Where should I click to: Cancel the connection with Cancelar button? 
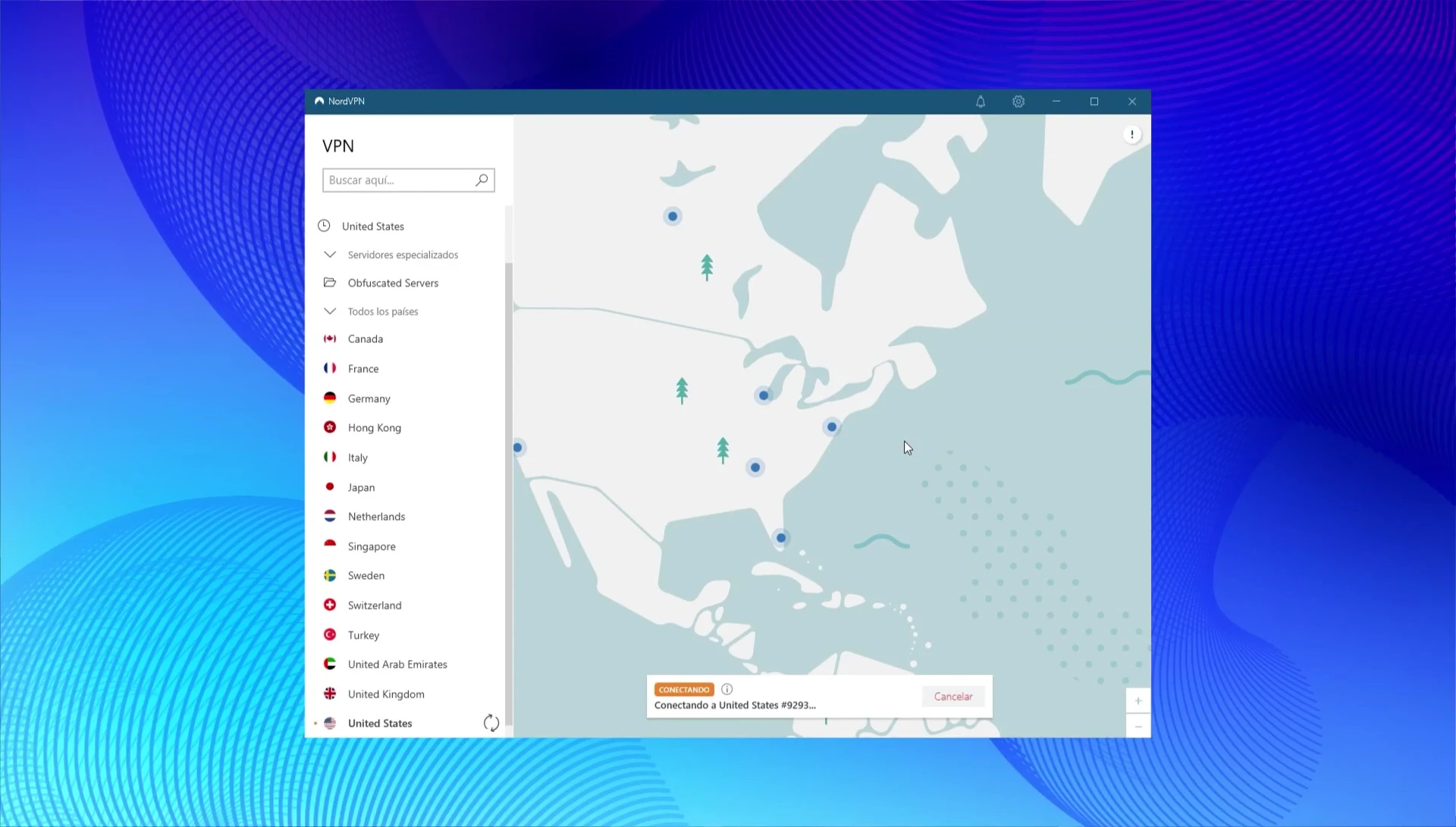[953, 697]
